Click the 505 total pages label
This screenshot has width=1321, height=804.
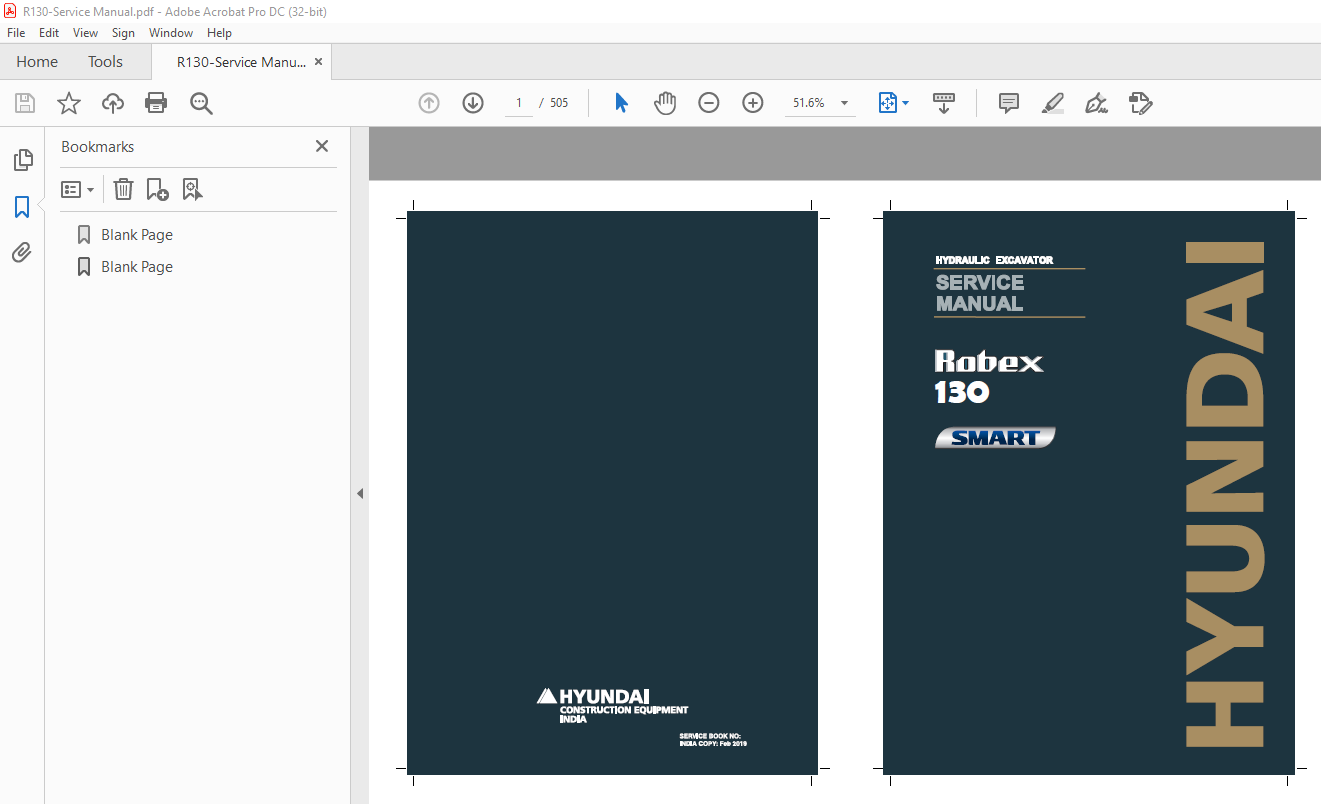[559, 103]
